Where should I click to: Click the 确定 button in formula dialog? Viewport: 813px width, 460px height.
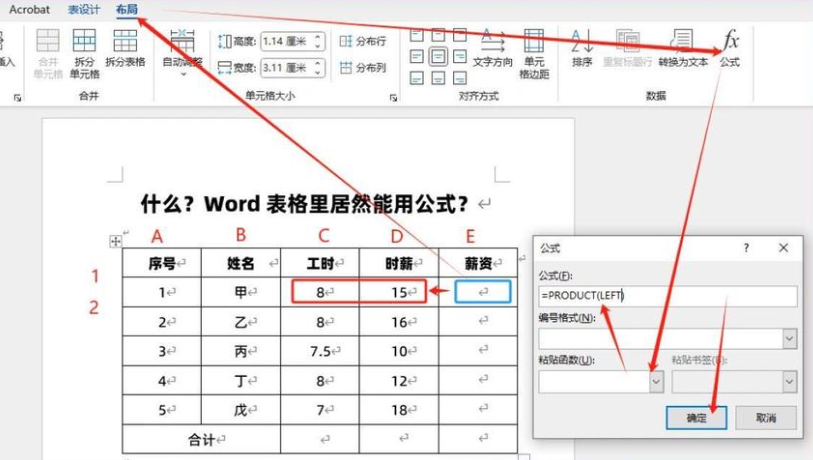696,418
